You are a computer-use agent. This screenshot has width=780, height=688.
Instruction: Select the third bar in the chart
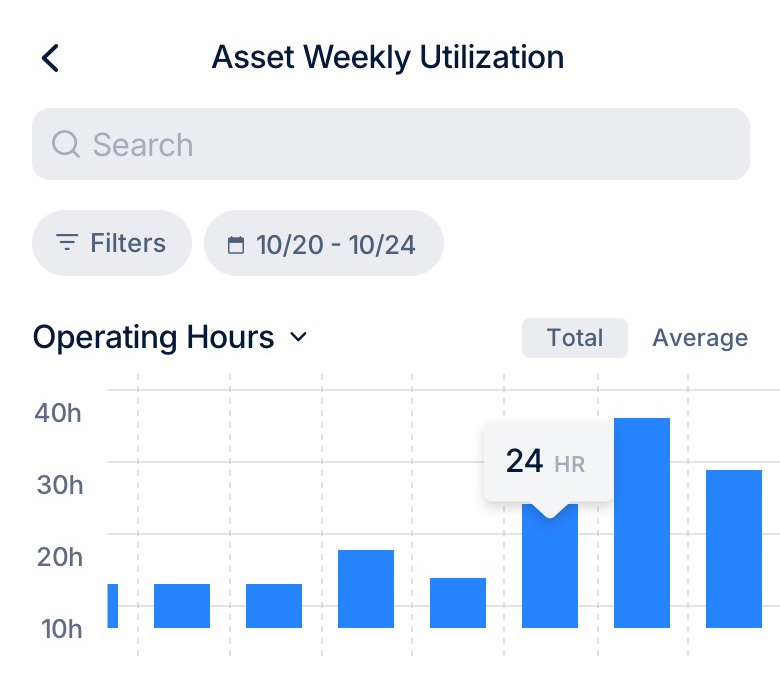point(274,606)
